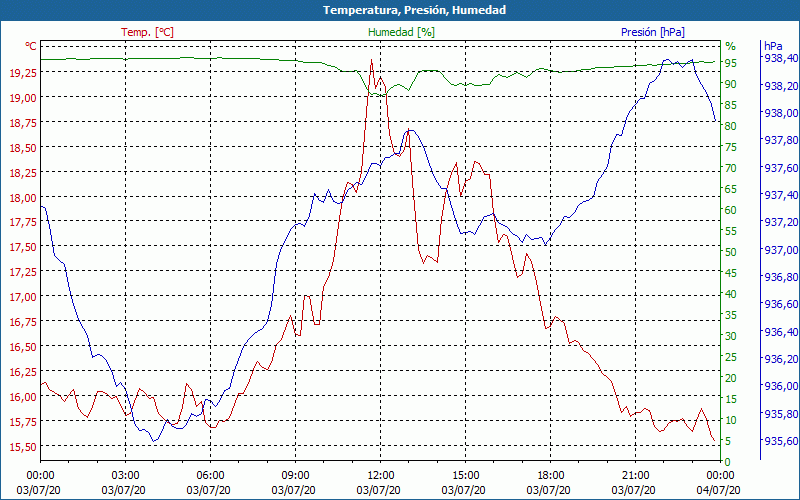Viewport: 800px width, 500px height.
Task: Click the '55' humidity axis value
Action: [731, 231]
